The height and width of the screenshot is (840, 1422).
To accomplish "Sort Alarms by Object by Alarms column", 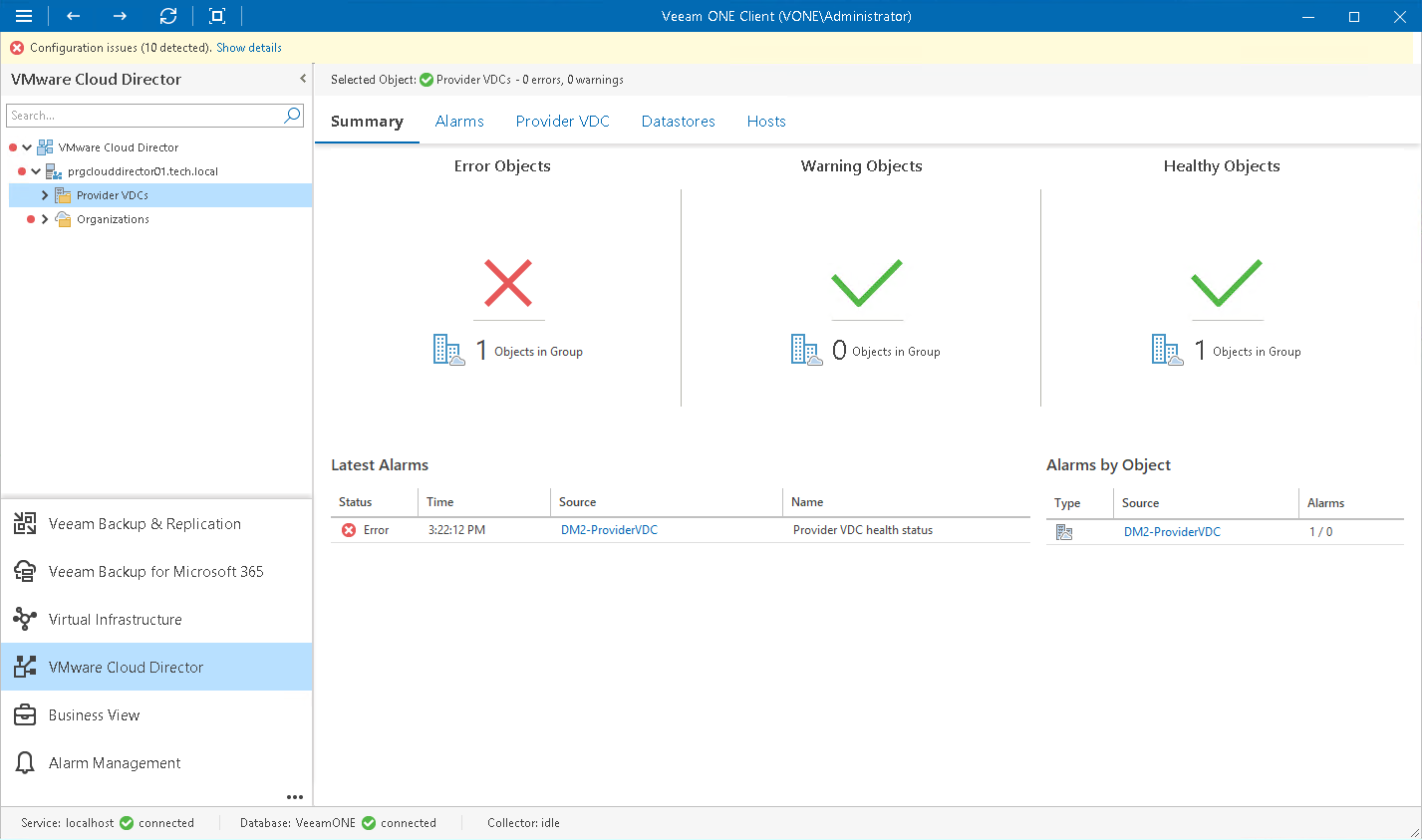I will tap(1351, 503).
